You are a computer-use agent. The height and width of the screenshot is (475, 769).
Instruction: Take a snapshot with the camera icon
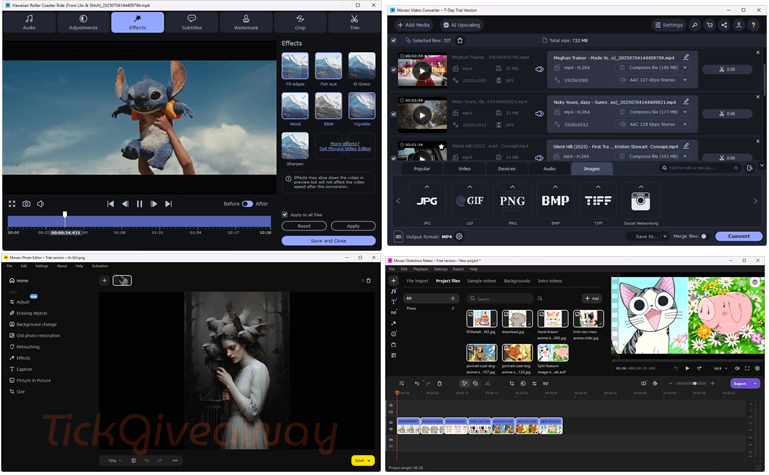coord(26,204)
